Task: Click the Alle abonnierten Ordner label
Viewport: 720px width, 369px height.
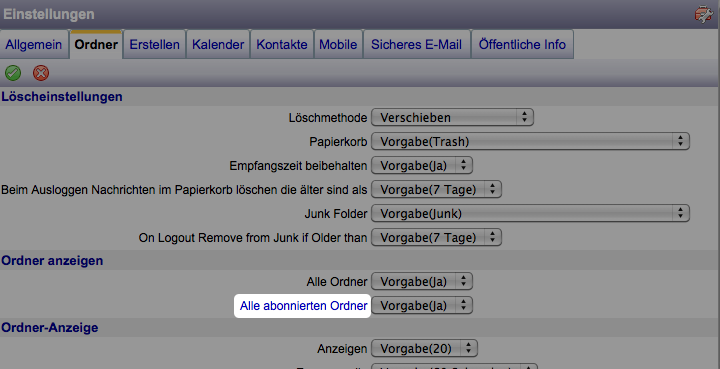Action: click(x=303, y=306)
